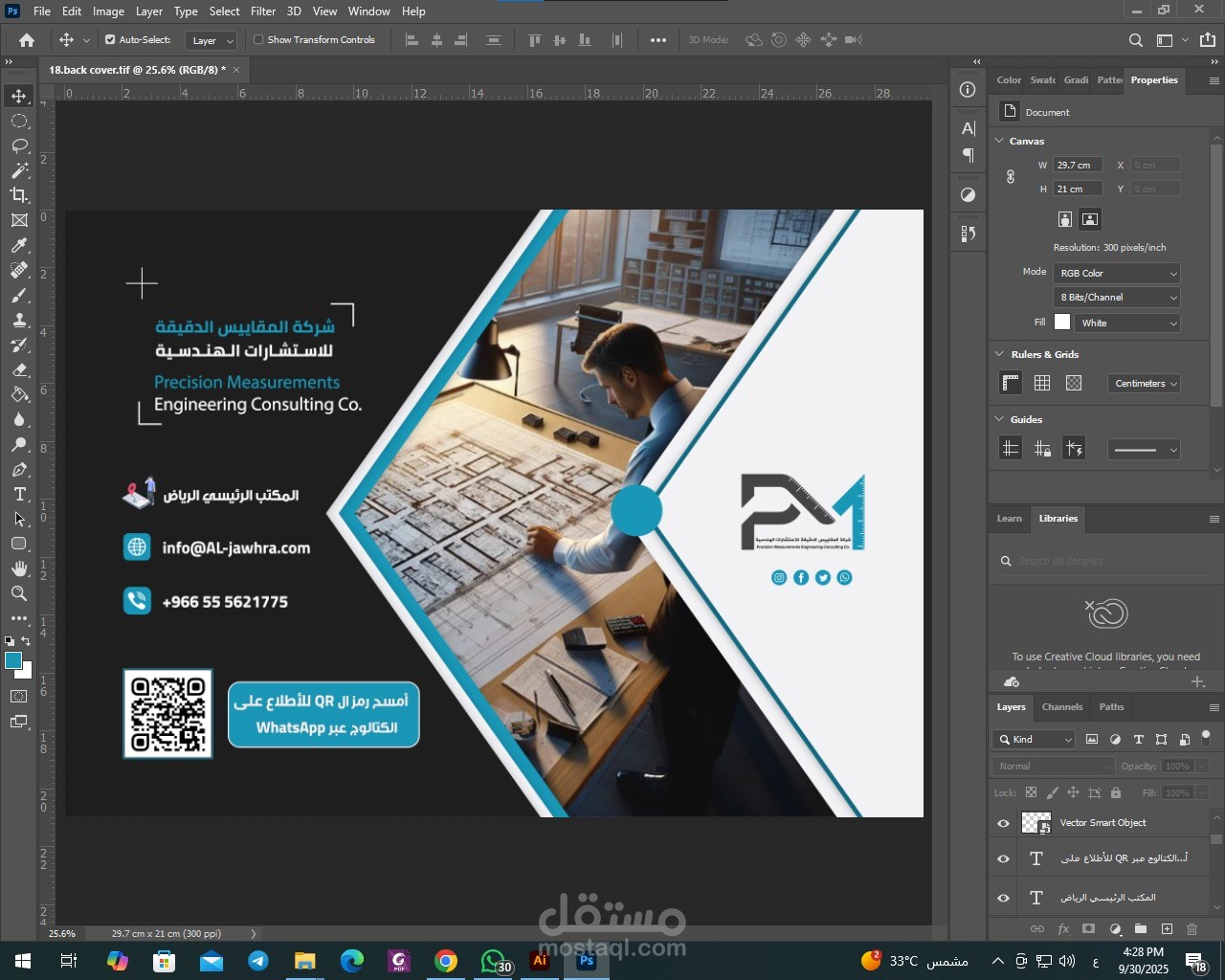Delete layer using the trash icon
1225x980 pixels.
pos(1192,928)
